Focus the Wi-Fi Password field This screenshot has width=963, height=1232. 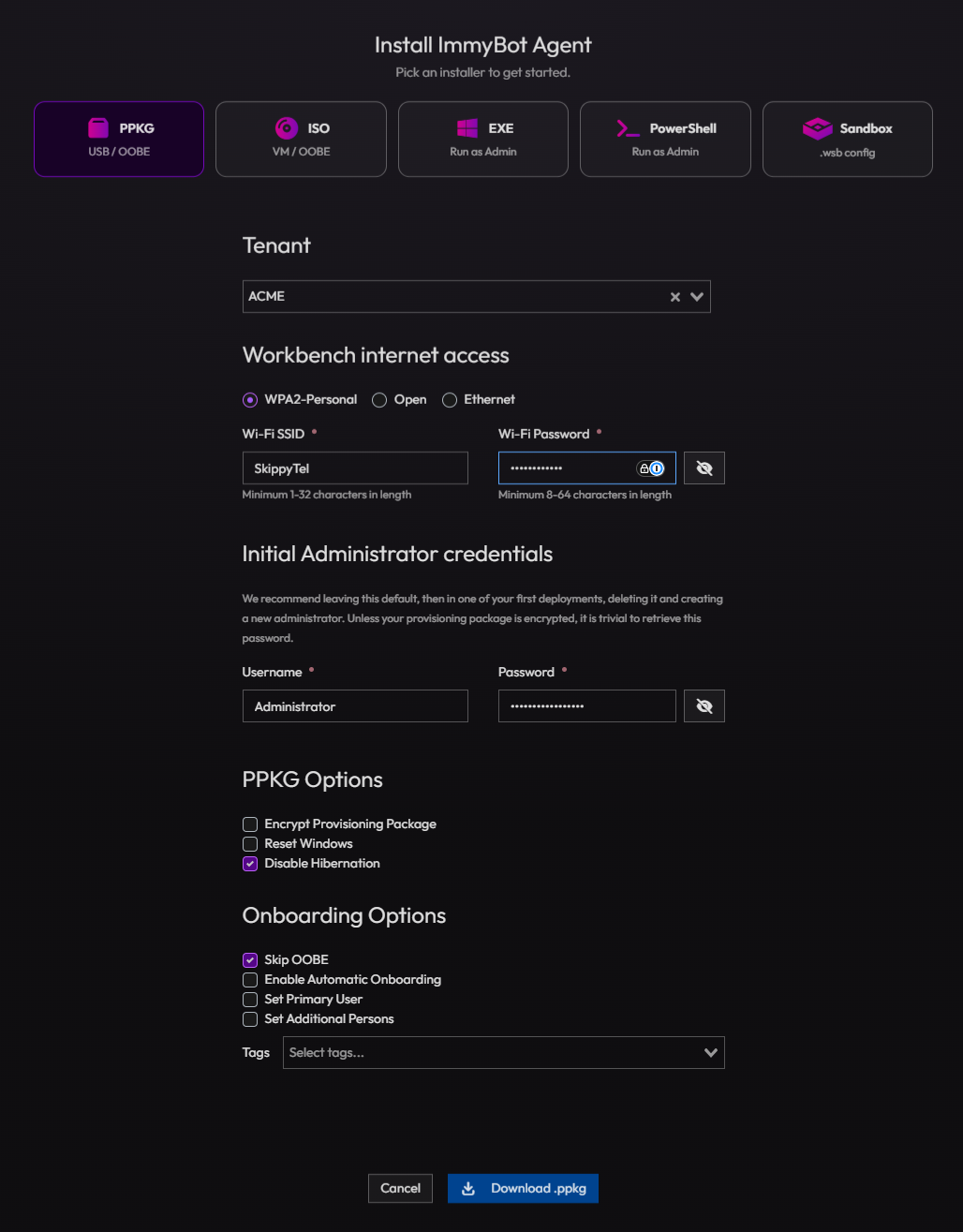(586, 468)
